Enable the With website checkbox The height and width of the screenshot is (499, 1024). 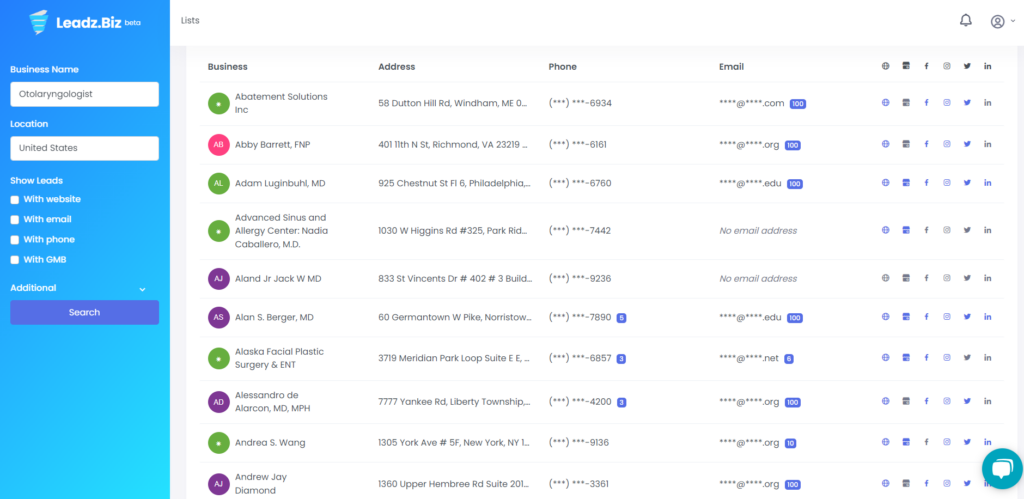[15, 200]
